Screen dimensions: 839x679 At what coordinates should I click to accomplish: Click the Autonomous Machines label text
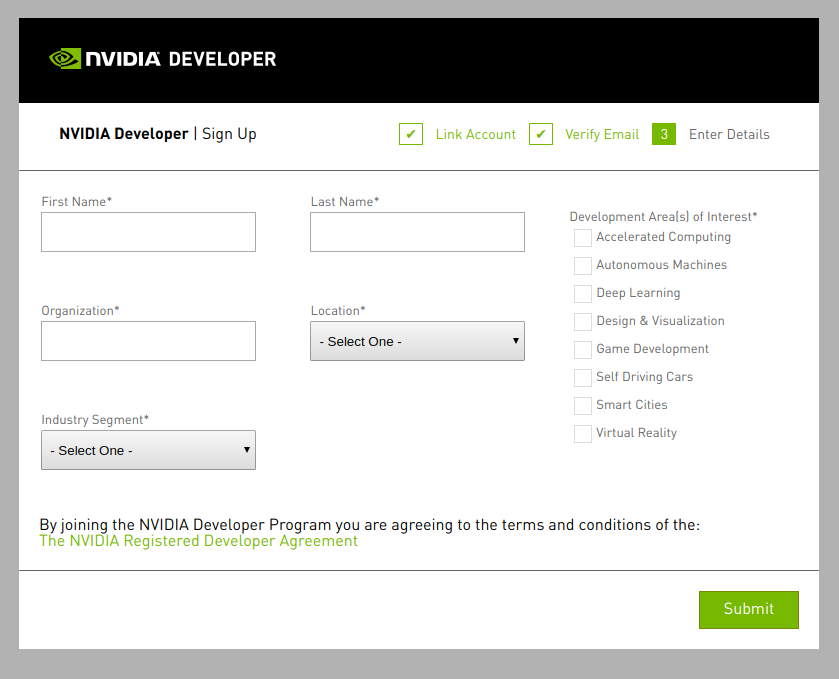(x=661, y=265)
